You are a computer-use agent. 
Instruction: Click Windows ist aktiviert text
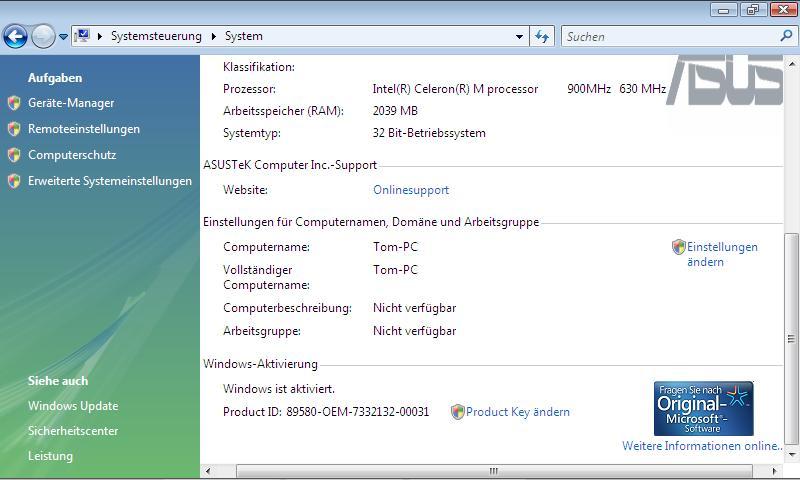pos(279,389)
